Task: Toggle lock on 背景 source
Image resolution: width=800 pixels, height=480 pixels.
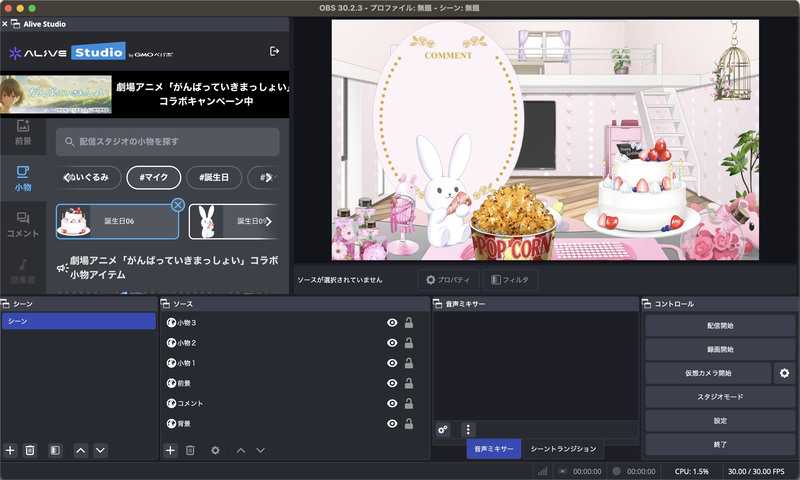Action: pos(409,423)
